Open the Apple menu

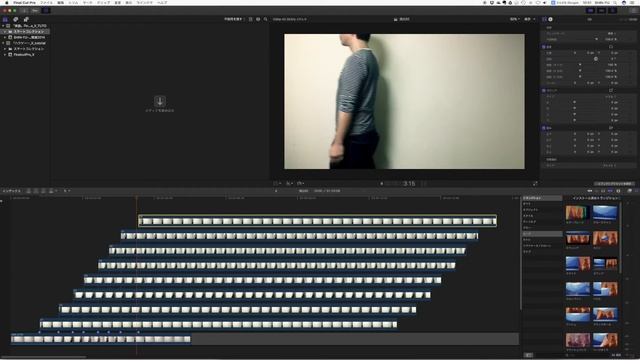pos(7,2)
